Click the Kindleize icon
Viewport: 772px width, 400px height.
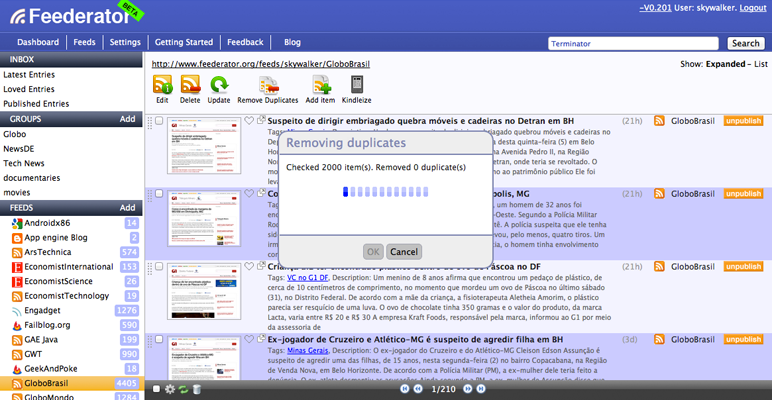(357, 85)
